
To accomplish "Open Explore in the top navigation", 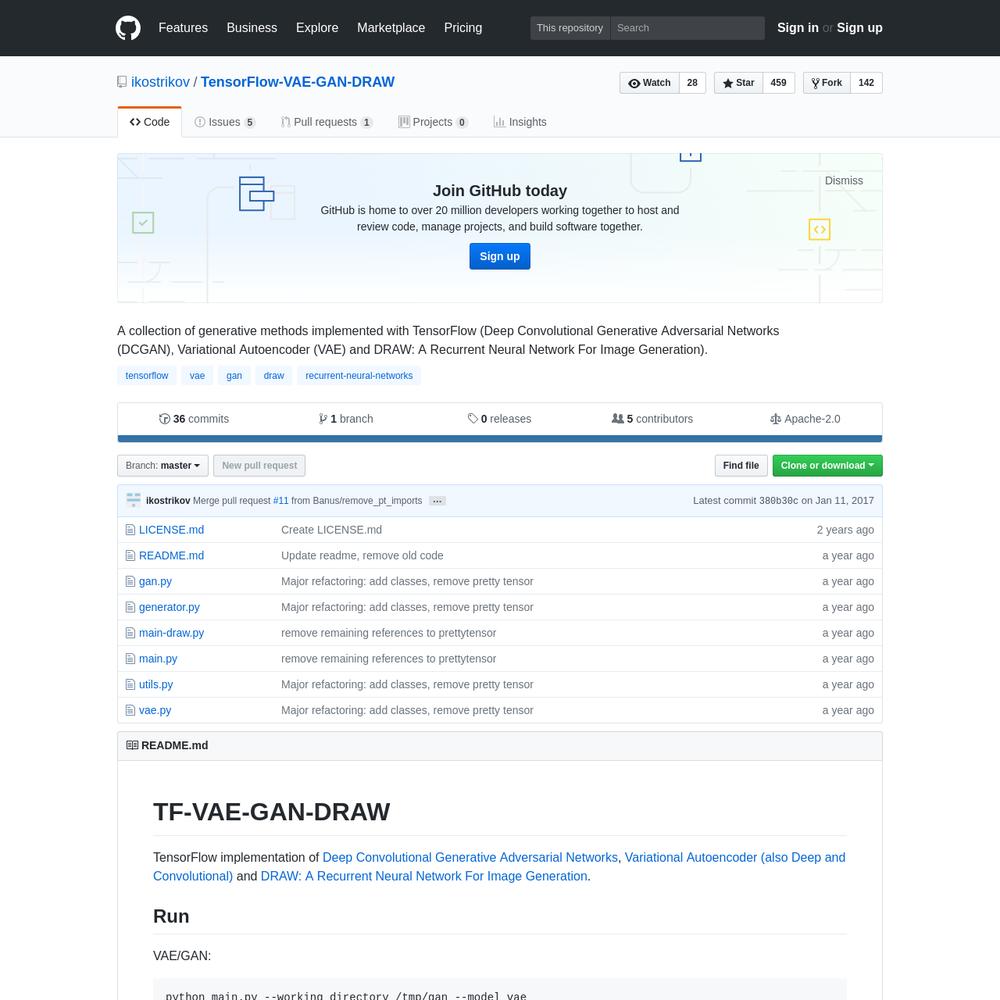I will [317, 28].
